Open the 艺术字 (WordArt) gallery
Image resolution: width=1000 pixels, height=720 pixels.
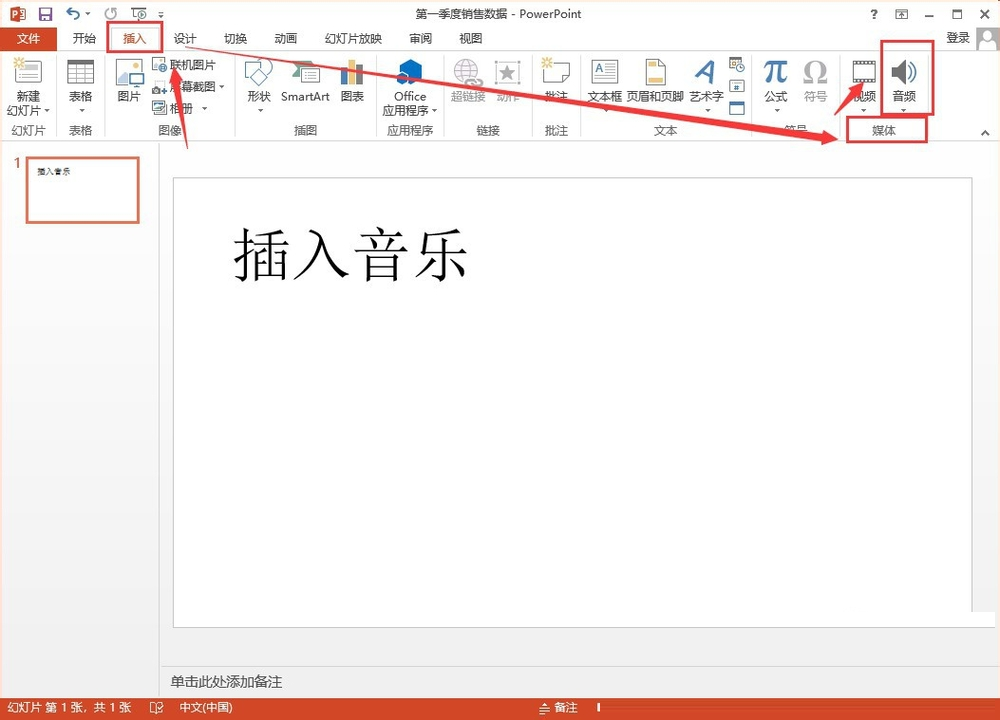click(x=707, y=86)
